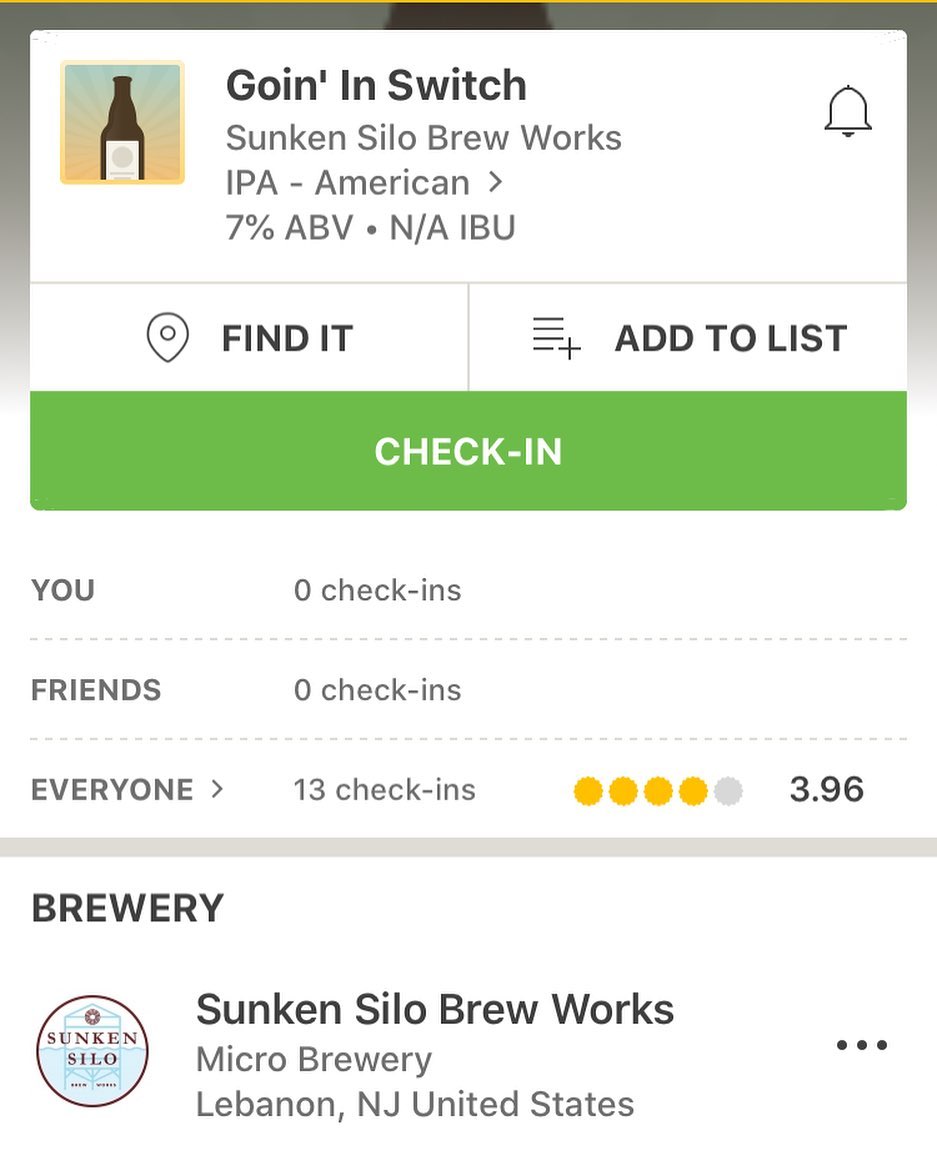The height and width of the screenshot is (1171, 937).
Task: Open the brewery three-dots menu
Action: pyautogui.click(x=862, y=1044)
